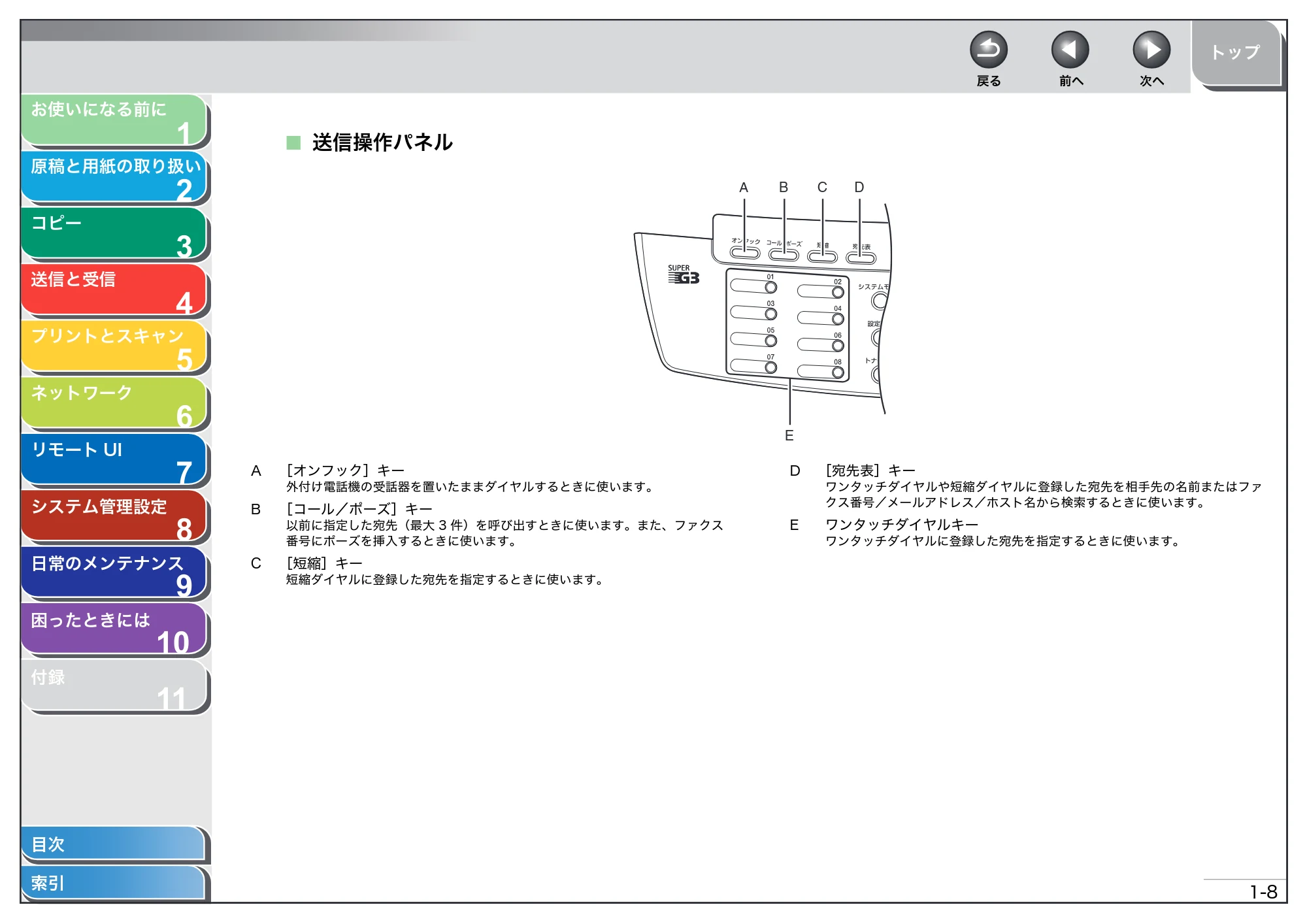1307x924 pixels.
Task: Click the SUPER G3 logo
Action: 684,274
